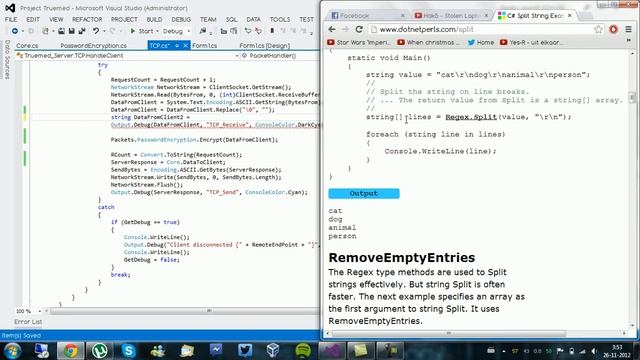The image size is (640, 360).
Task: Bookmark this page with the star icon
Action: [598, 29]
